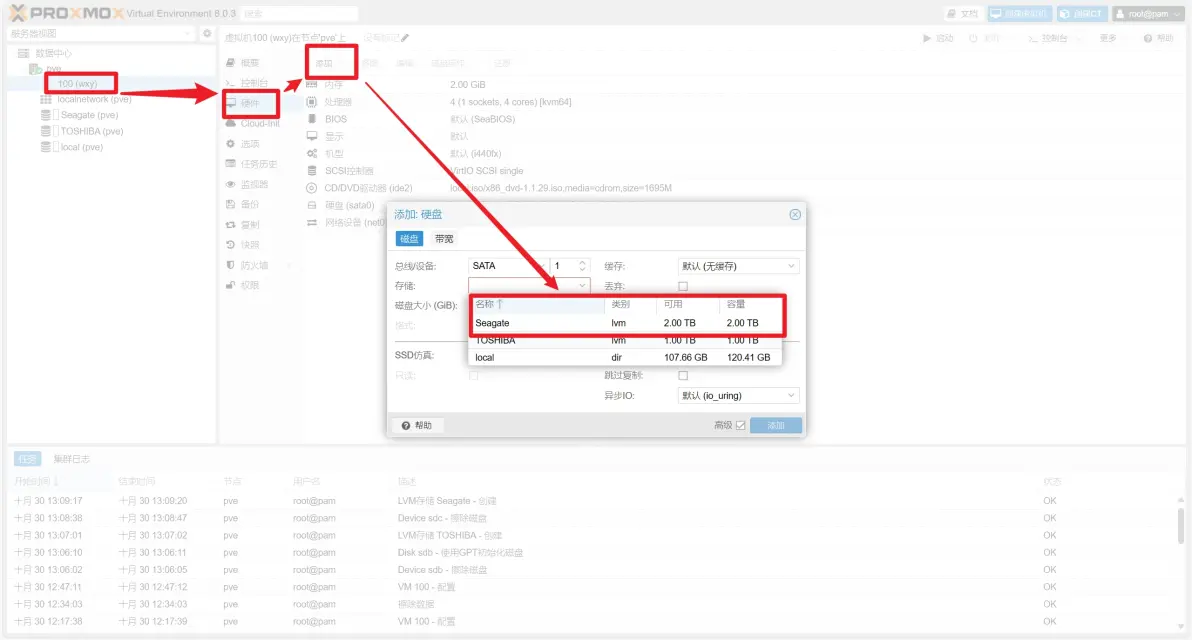Switch to the Bandwidth (带宽) tab
This screenshot has width=1192, height=640.
(444, 238)
